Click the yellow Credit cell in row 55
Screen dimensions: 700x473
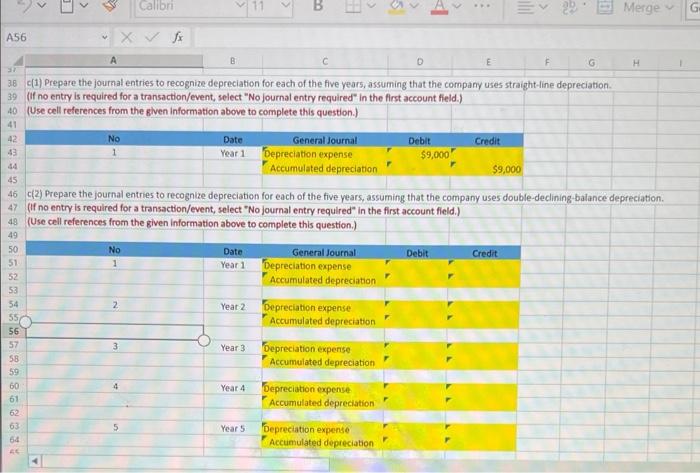click(483, 321)
